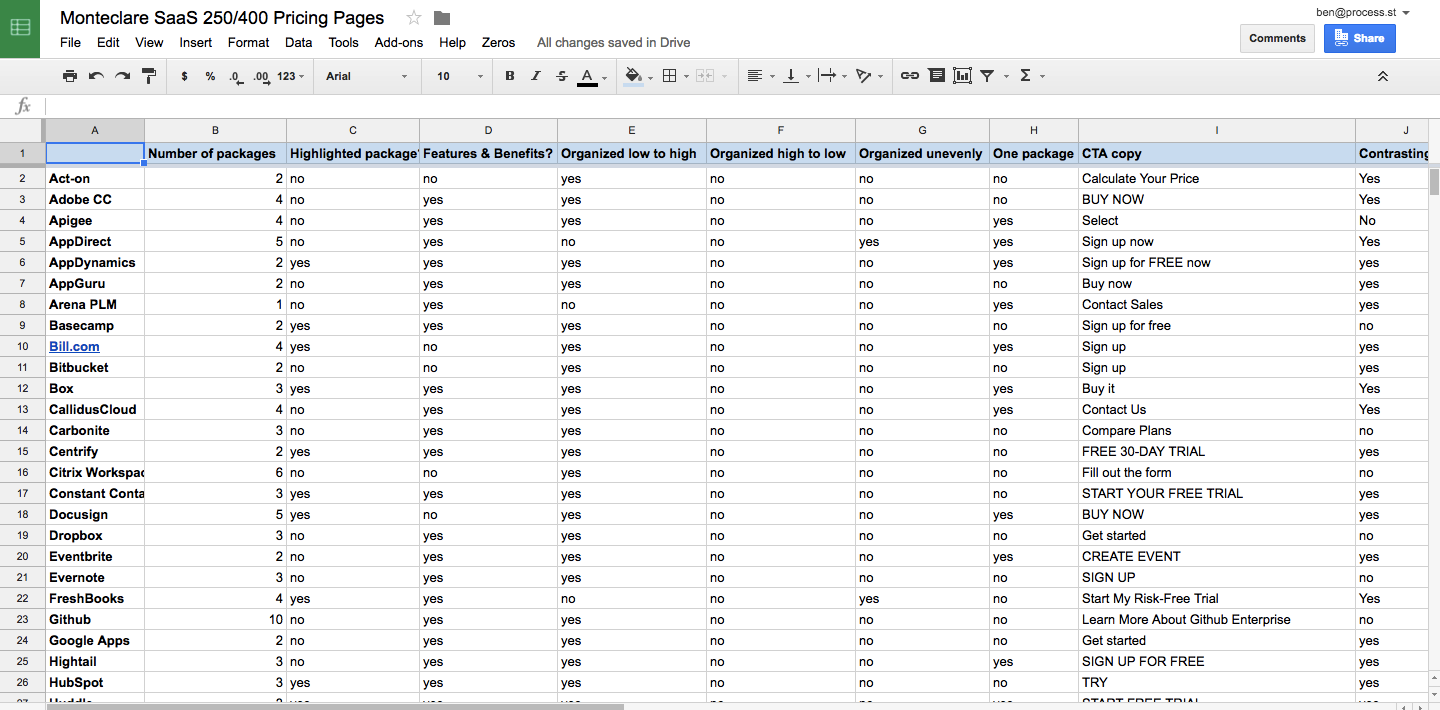Screen dimensions: 1440x710
Task: Decrease decimal places
Action: click(x=235, y=76)
